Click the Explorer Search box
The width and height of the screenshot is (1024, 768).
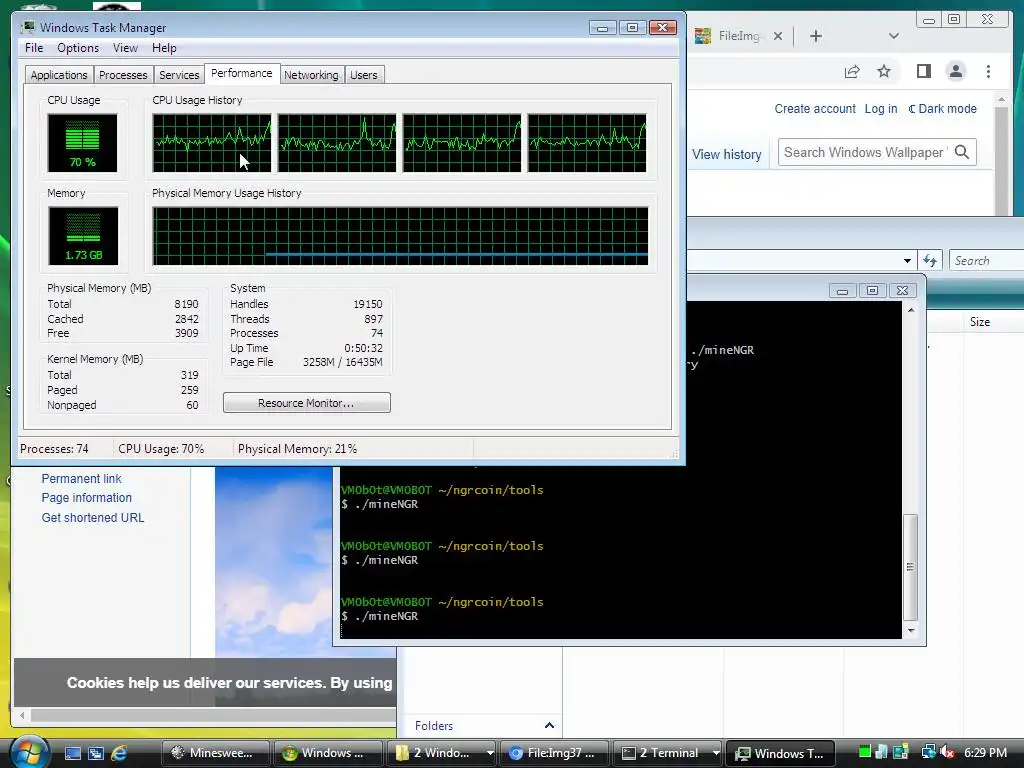pyautogui.click(x=986, y=261)
